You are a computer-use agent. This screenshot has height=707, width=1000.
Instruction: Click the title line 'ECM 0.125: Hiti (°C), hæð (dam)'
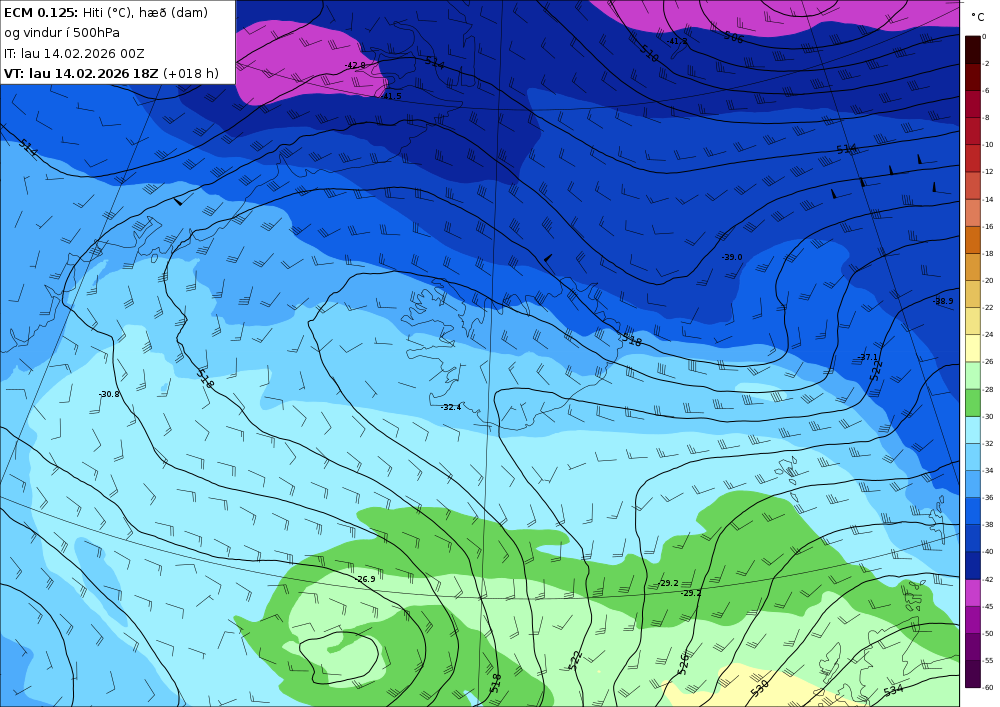(106, 13)
